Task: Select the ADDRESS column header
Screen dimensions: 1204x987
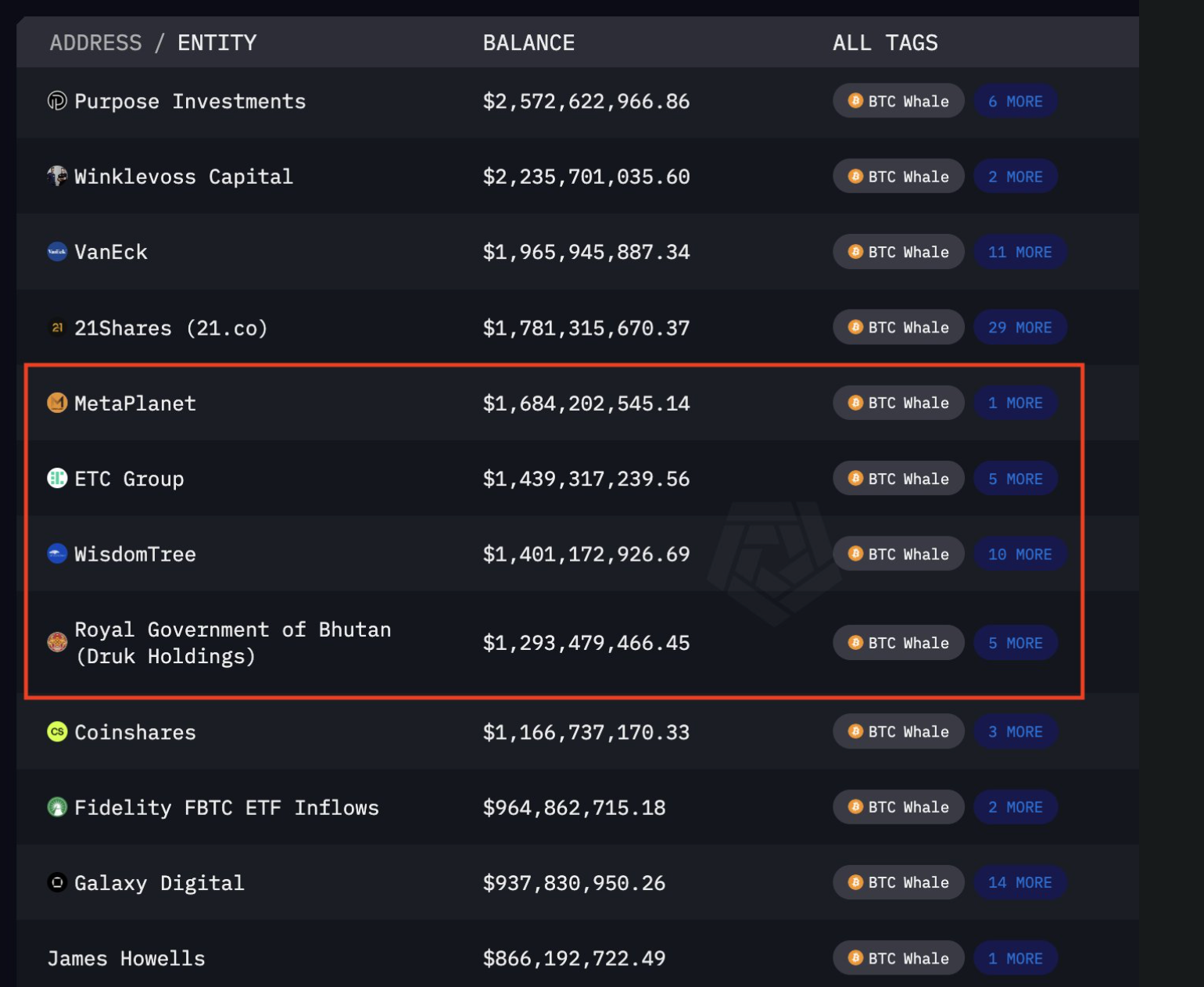Action: tap(95, 43)
